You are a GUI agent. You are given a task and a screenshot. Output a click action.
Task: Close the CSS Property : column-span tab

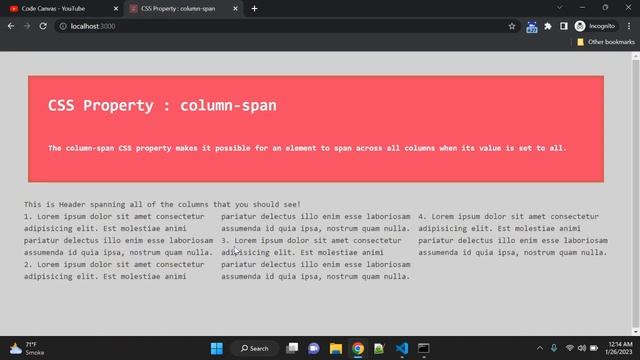(236, 9)
